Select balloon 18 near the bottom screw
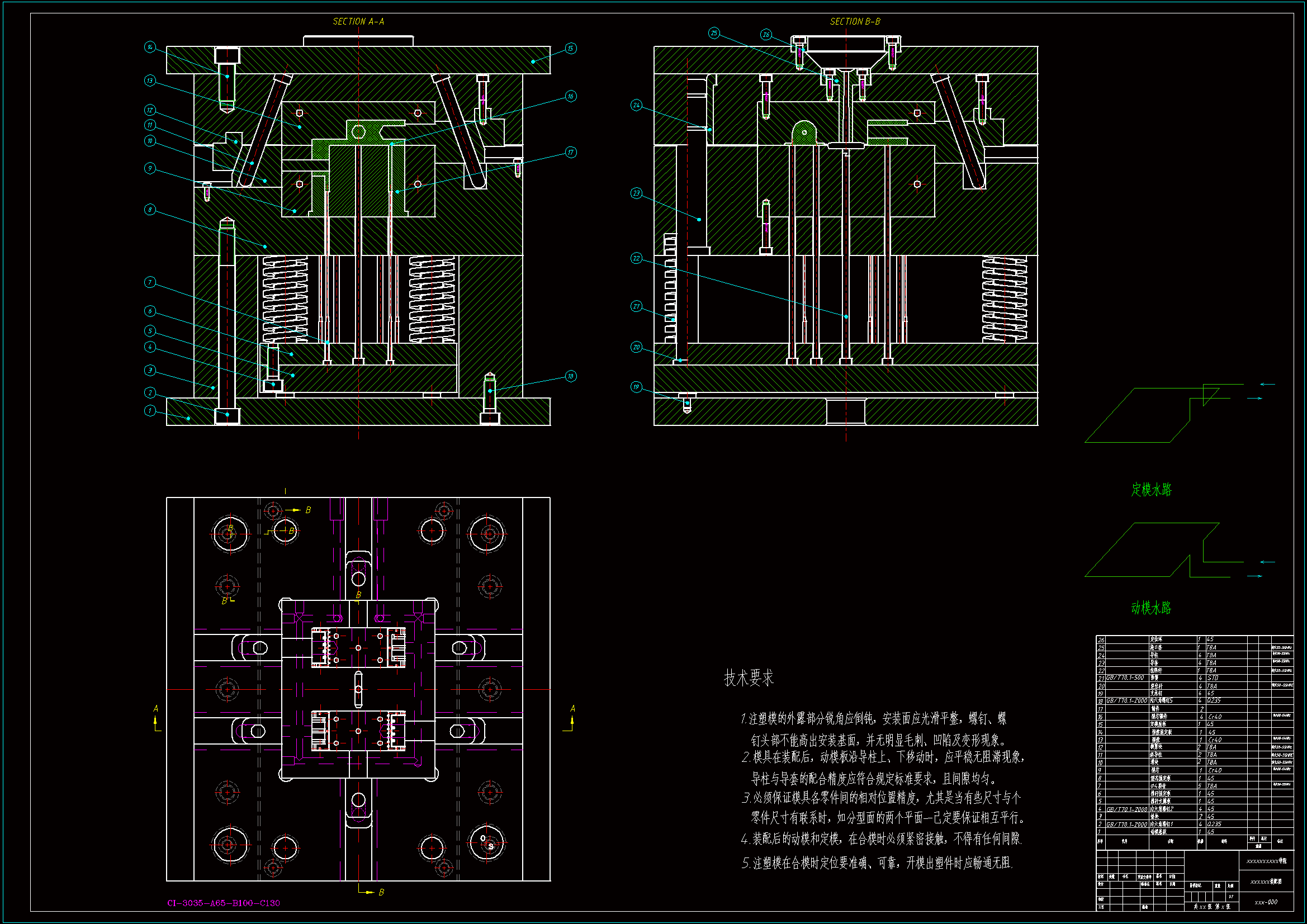This screenshot has height=924, width=1307. click(x=570, y=376)
